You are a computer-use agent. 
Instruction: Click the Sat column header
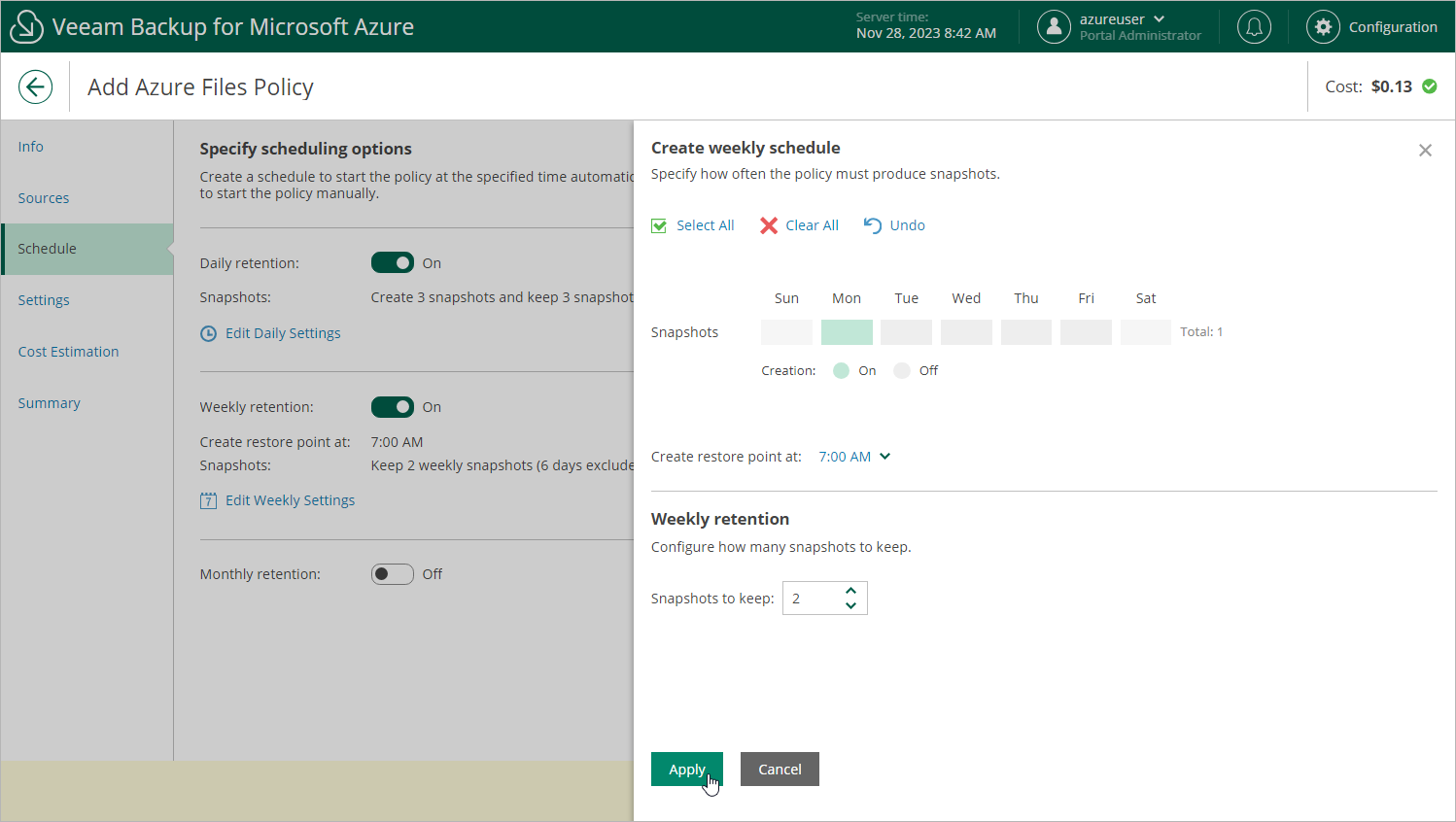pos(1146,298)
